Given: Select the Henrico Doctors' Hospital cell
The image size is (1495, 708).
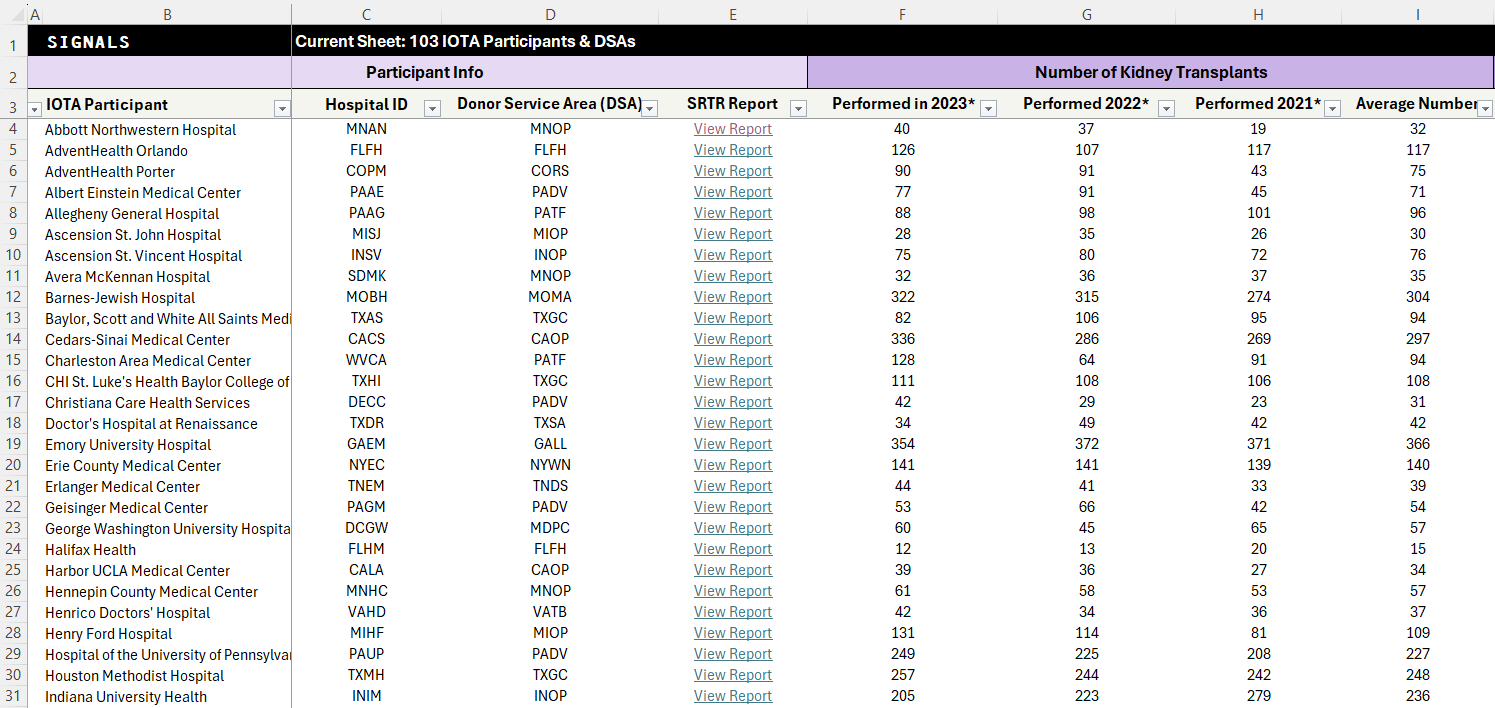Looking at the screenshot, I should click(x=167, y=613).
